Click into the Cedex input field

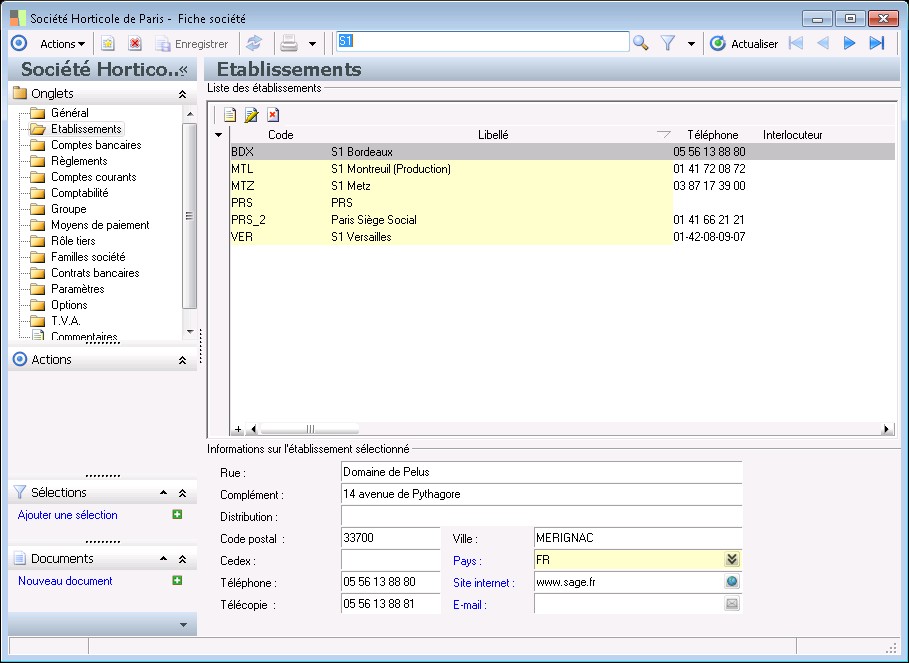pos(390,560)
